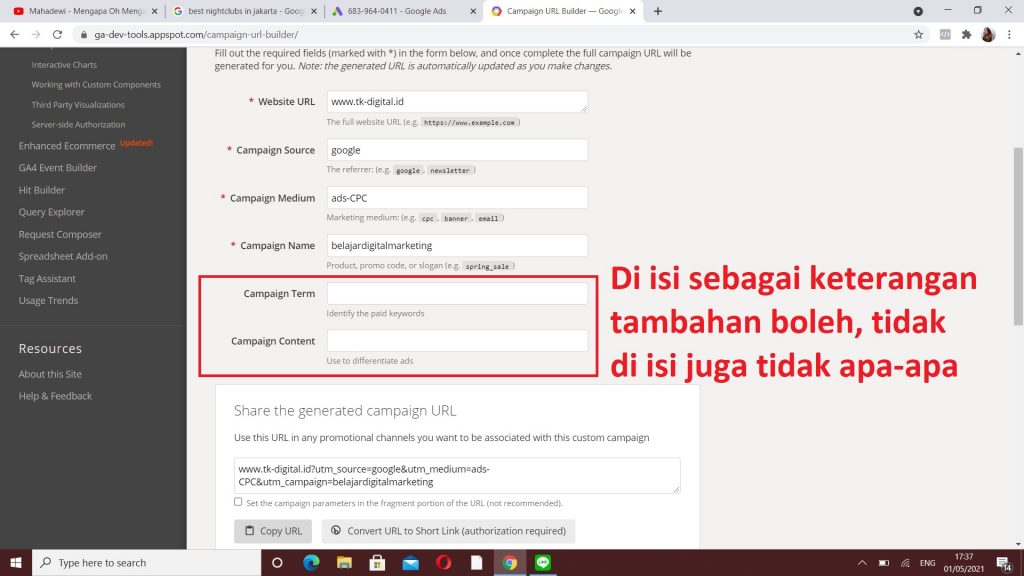The width and height of the screenshot is (1024, 576).
Task: Open the Help & Feedback link
Action: [55, 396]
